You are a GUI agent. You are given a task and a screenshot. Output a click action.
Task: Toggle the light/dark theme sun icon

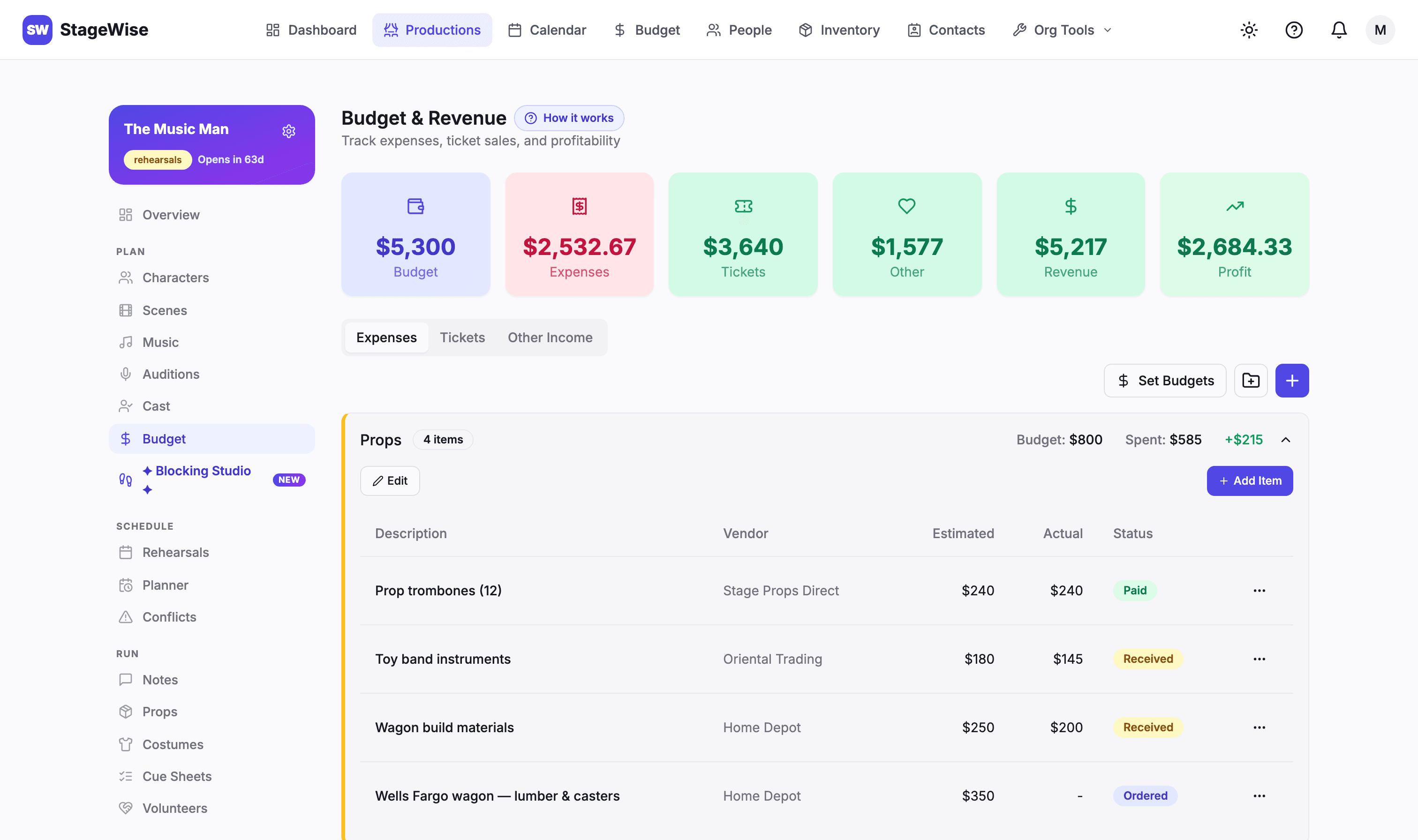(x=1249, y=30)
